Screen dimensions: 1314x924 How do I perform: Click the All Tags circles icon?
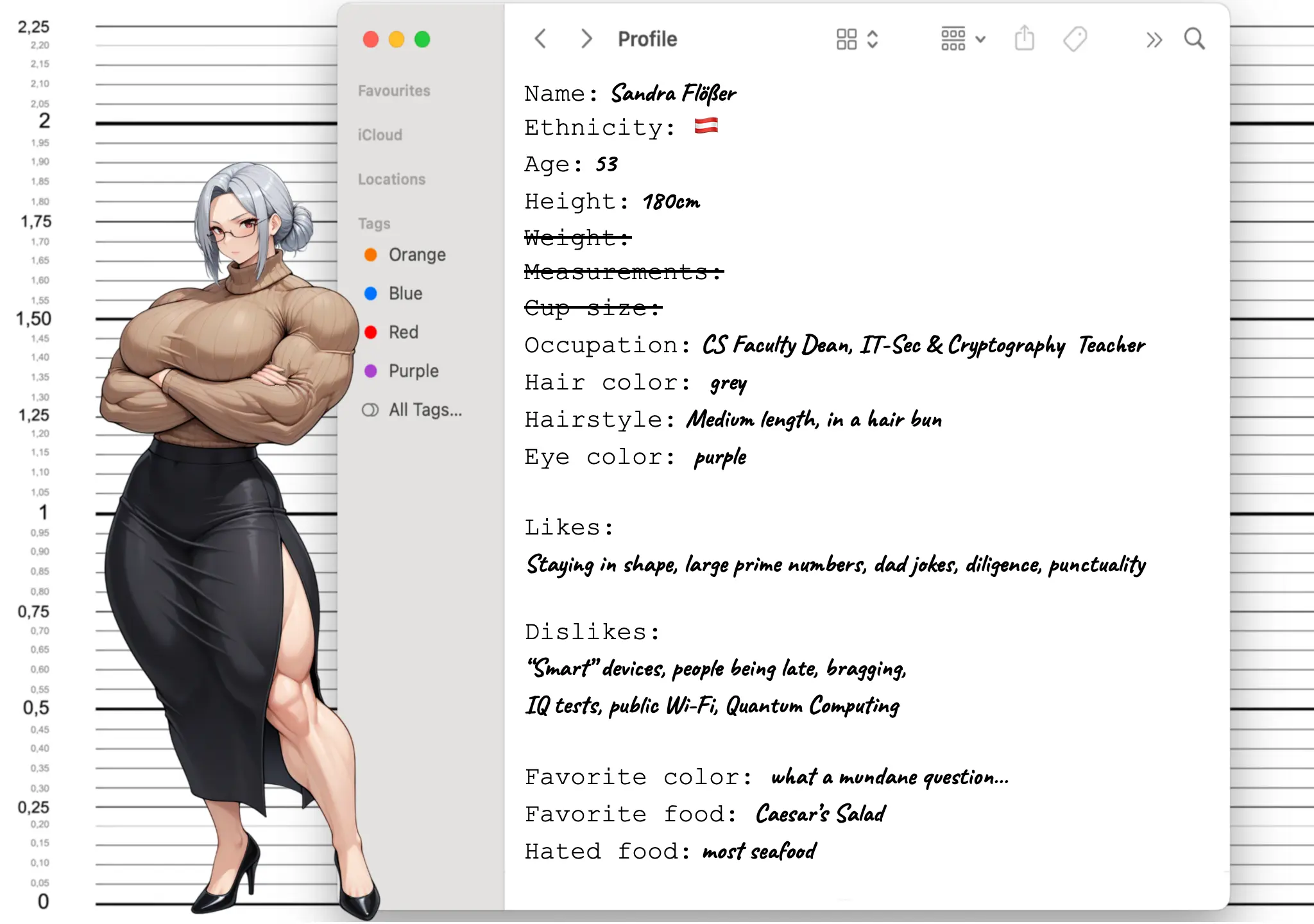(x=370, y=410)
